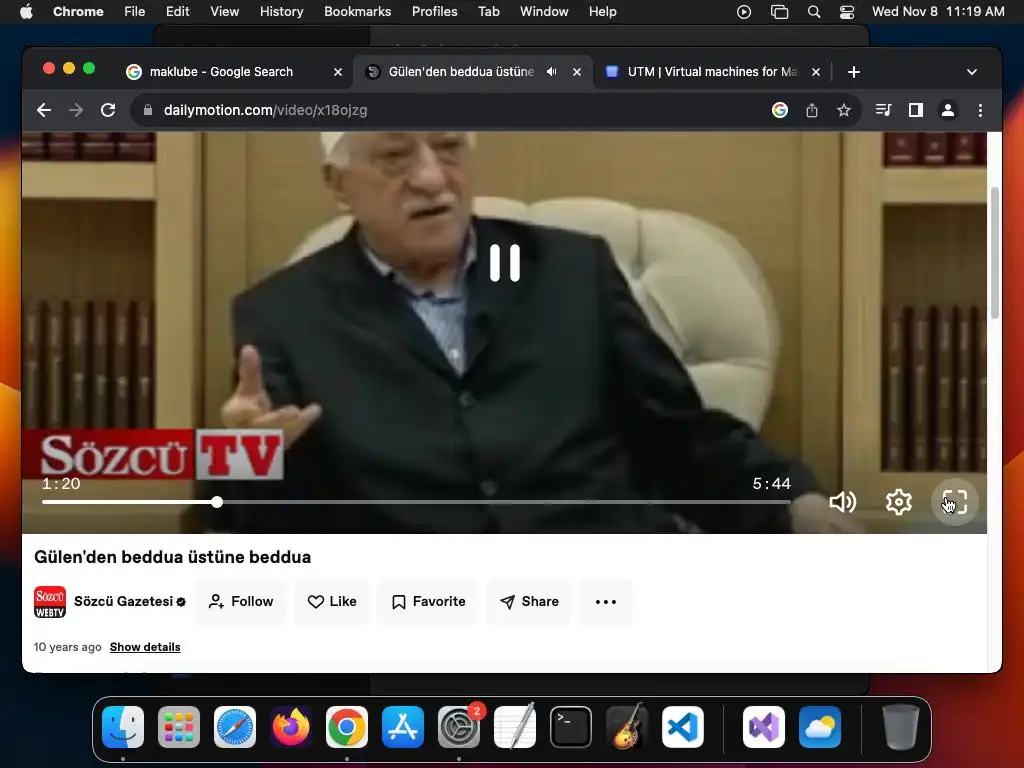This screenshot has width=1024, height=768.
Task: Switch to UTM Virtual machines tab
Action: click(712, 72)
